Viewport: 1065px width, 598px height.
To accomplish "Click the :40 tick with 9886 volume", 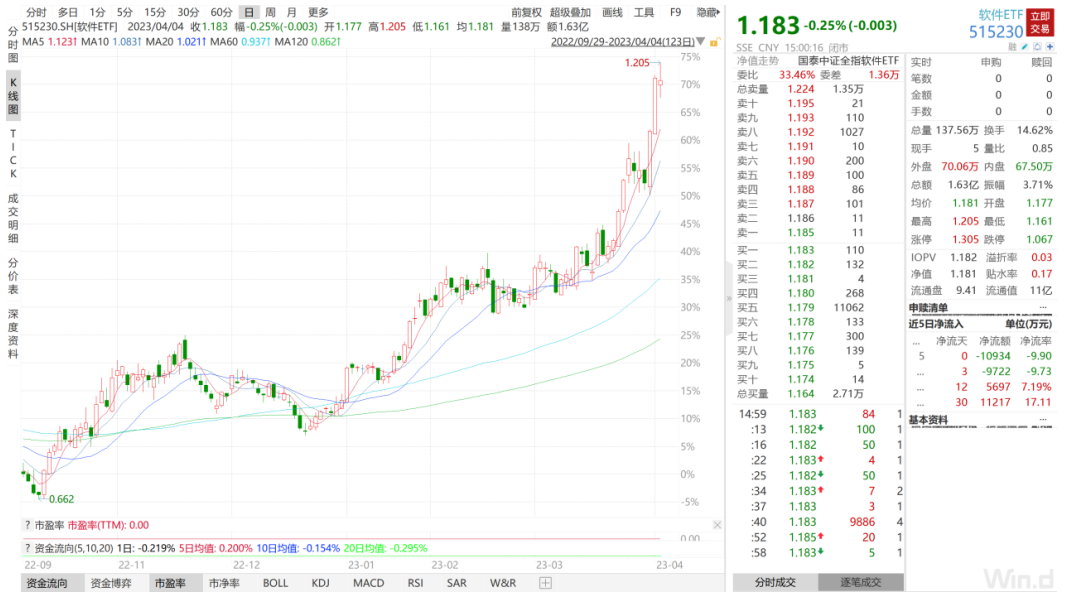I will click(x=819, y=522).
